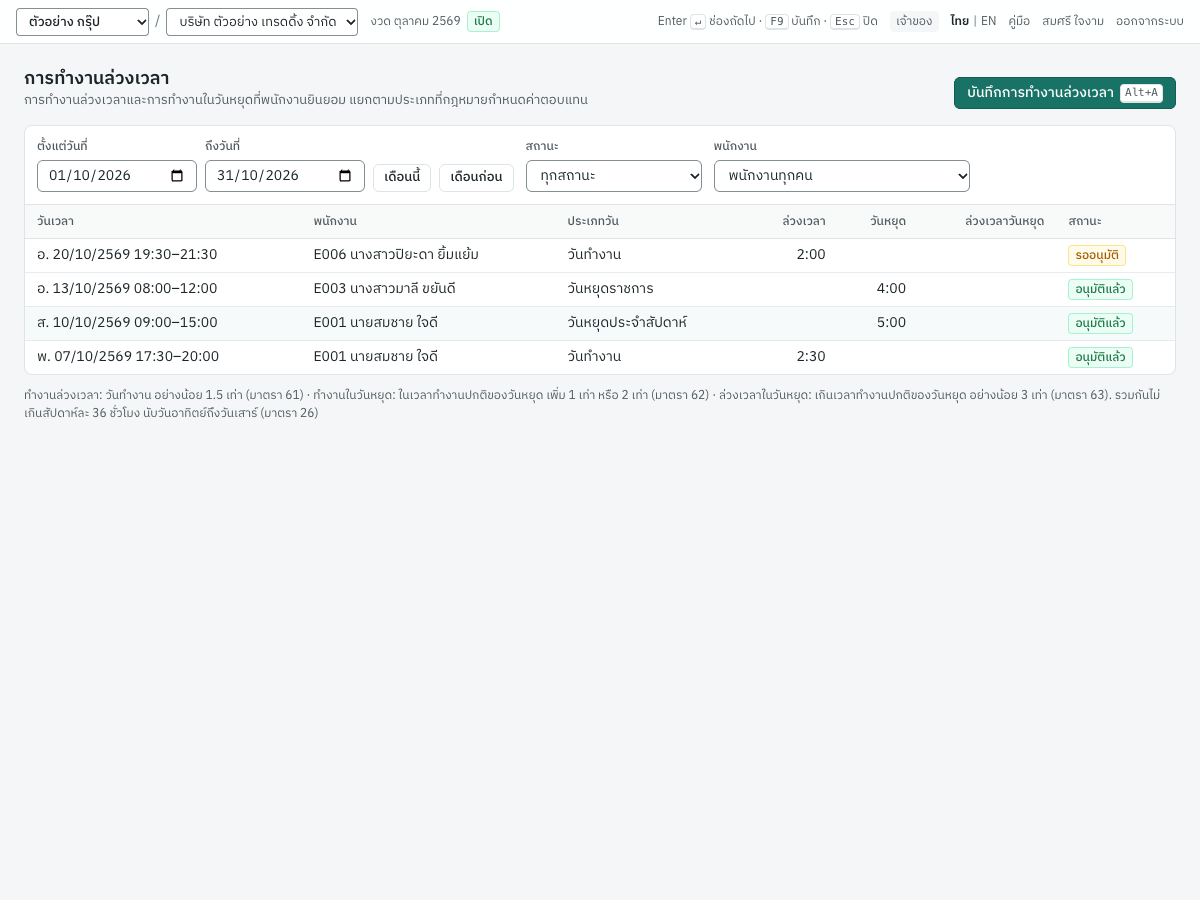This screenshot has height=900, width=1200.
Task: Click the วันหยุดประจำสัปดาห์ day type cell
Action: coord(627,323)
